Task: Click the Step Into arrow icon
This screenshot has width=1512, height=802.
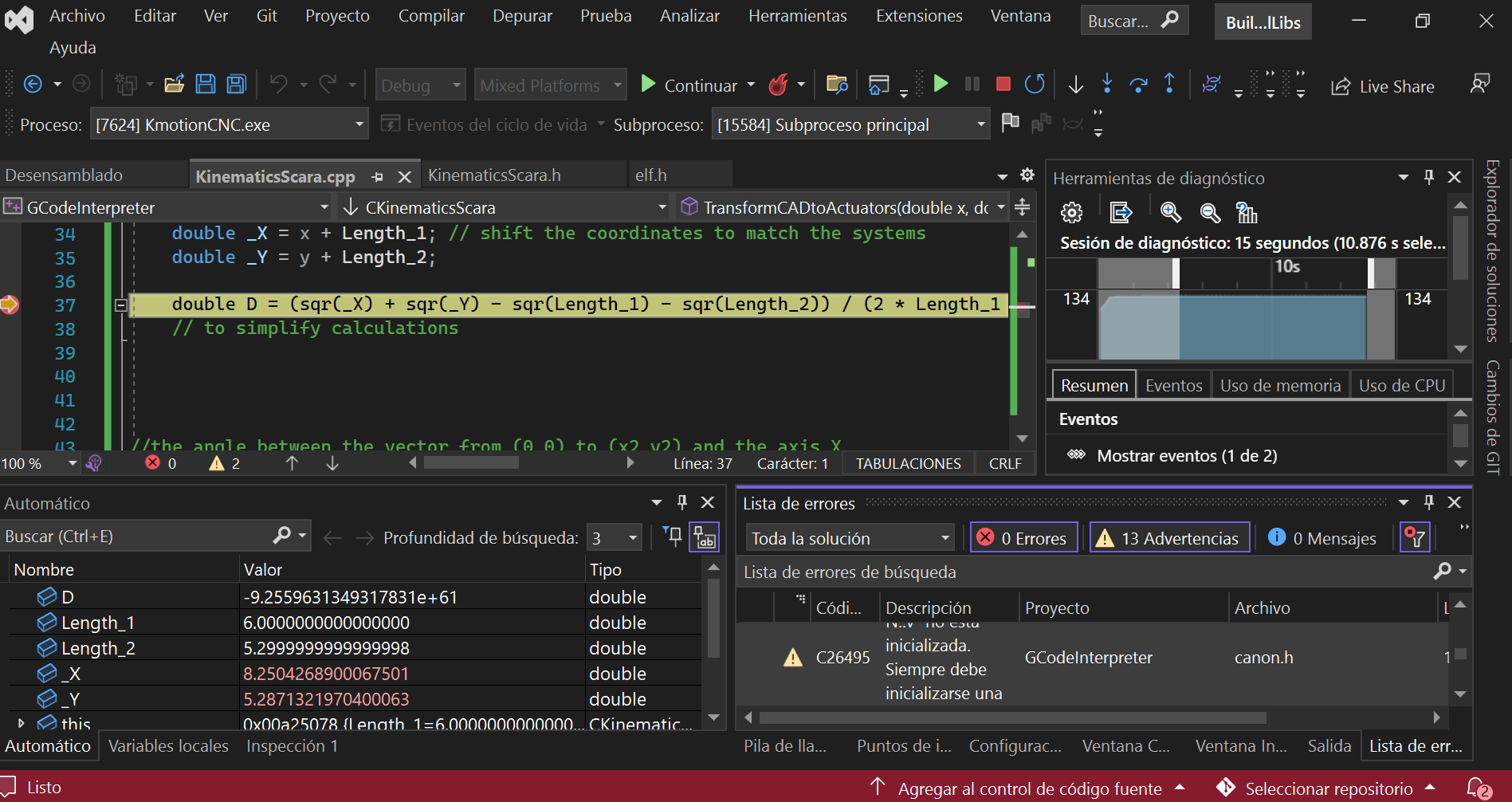Action: [1107, 85]
